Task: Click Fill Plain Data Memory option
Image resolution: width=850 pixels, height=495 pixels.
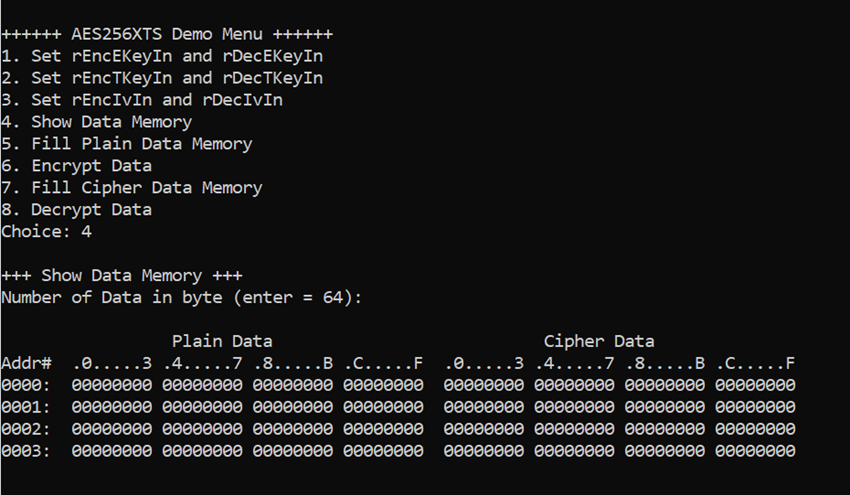Action: click(127, 144)
